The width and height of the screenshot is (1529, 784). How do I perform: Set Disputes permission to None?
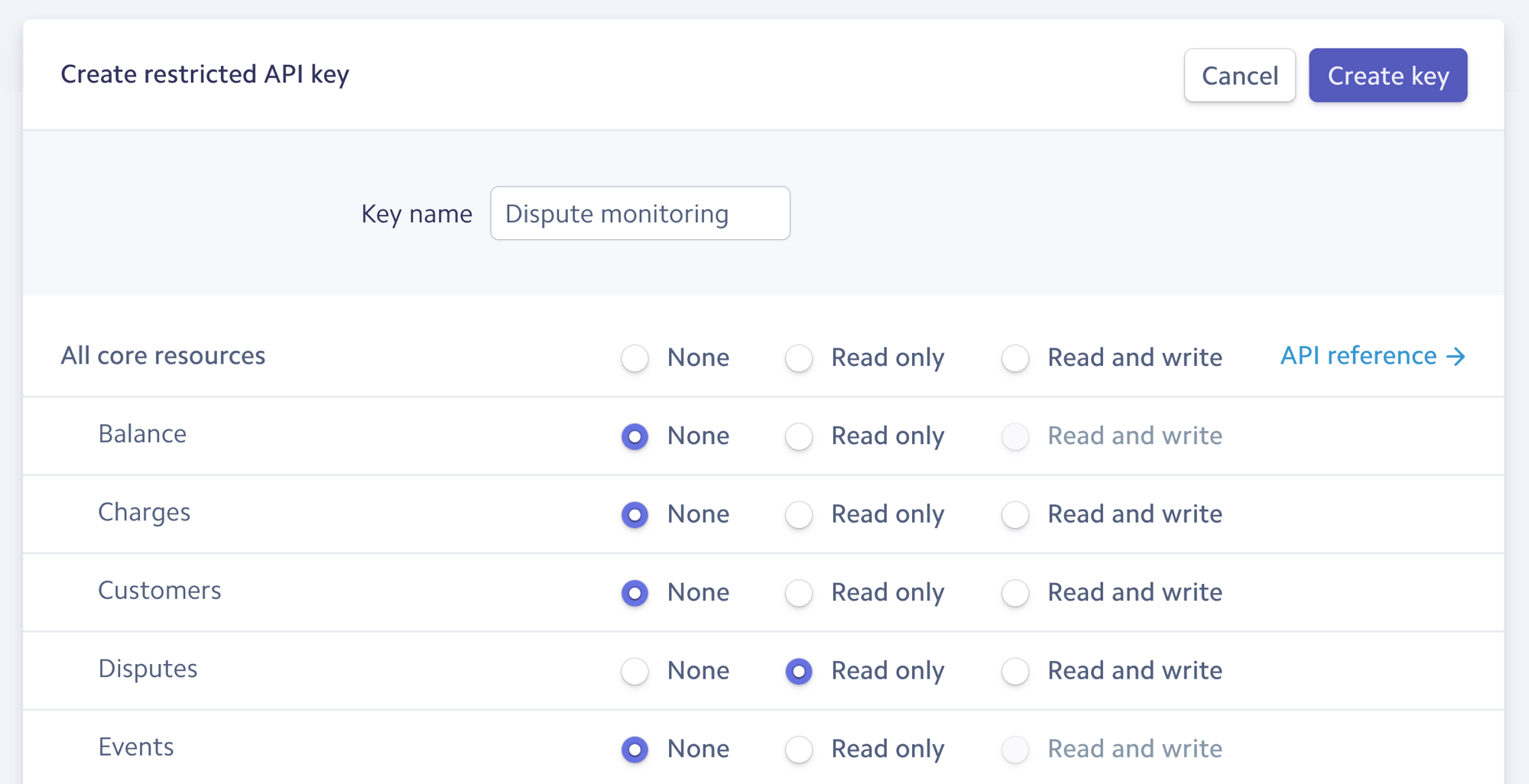634,671
